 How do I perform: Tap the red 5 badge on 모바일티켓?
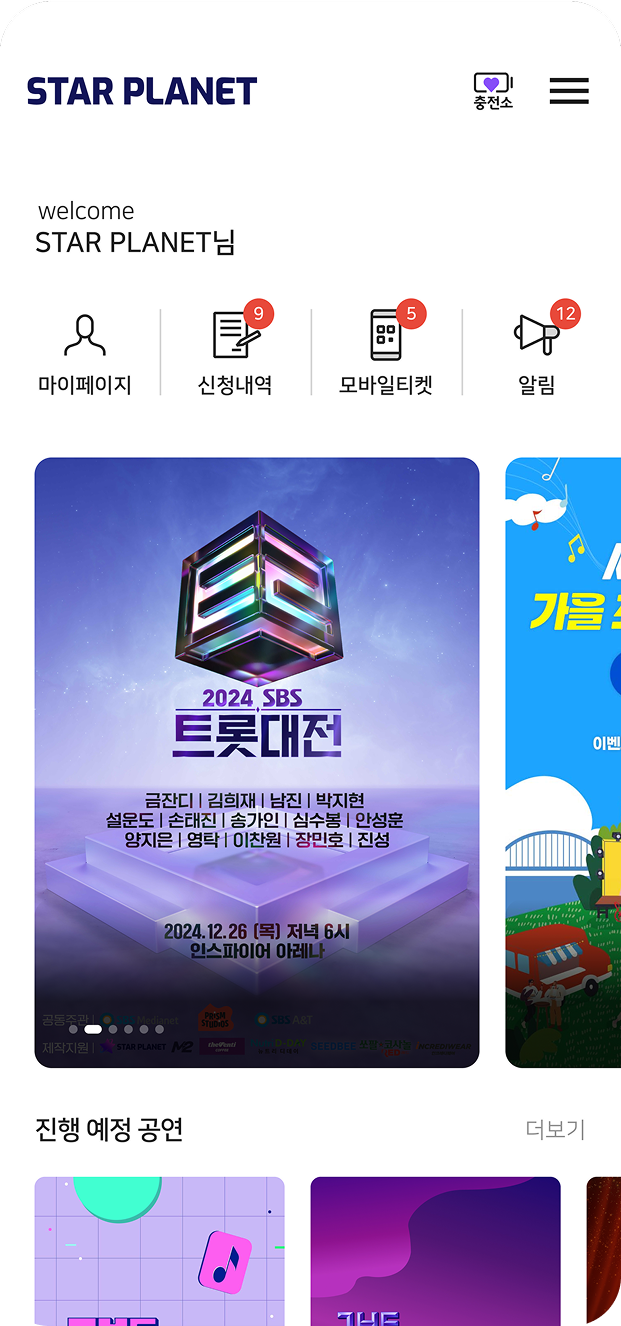click(x=411, y=314)
